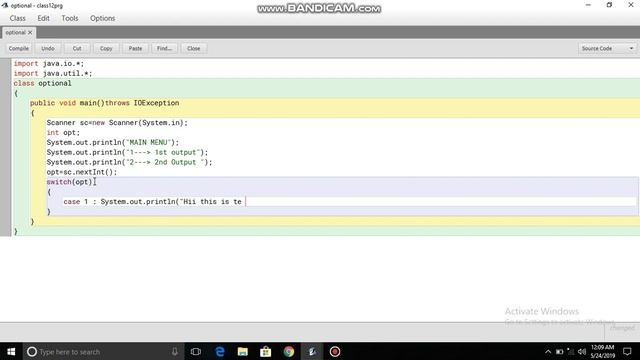The height and width of the screenshot is (360, 640).
Task: Open Bandicam recorder from the taskbar
Action: [335, 351]
